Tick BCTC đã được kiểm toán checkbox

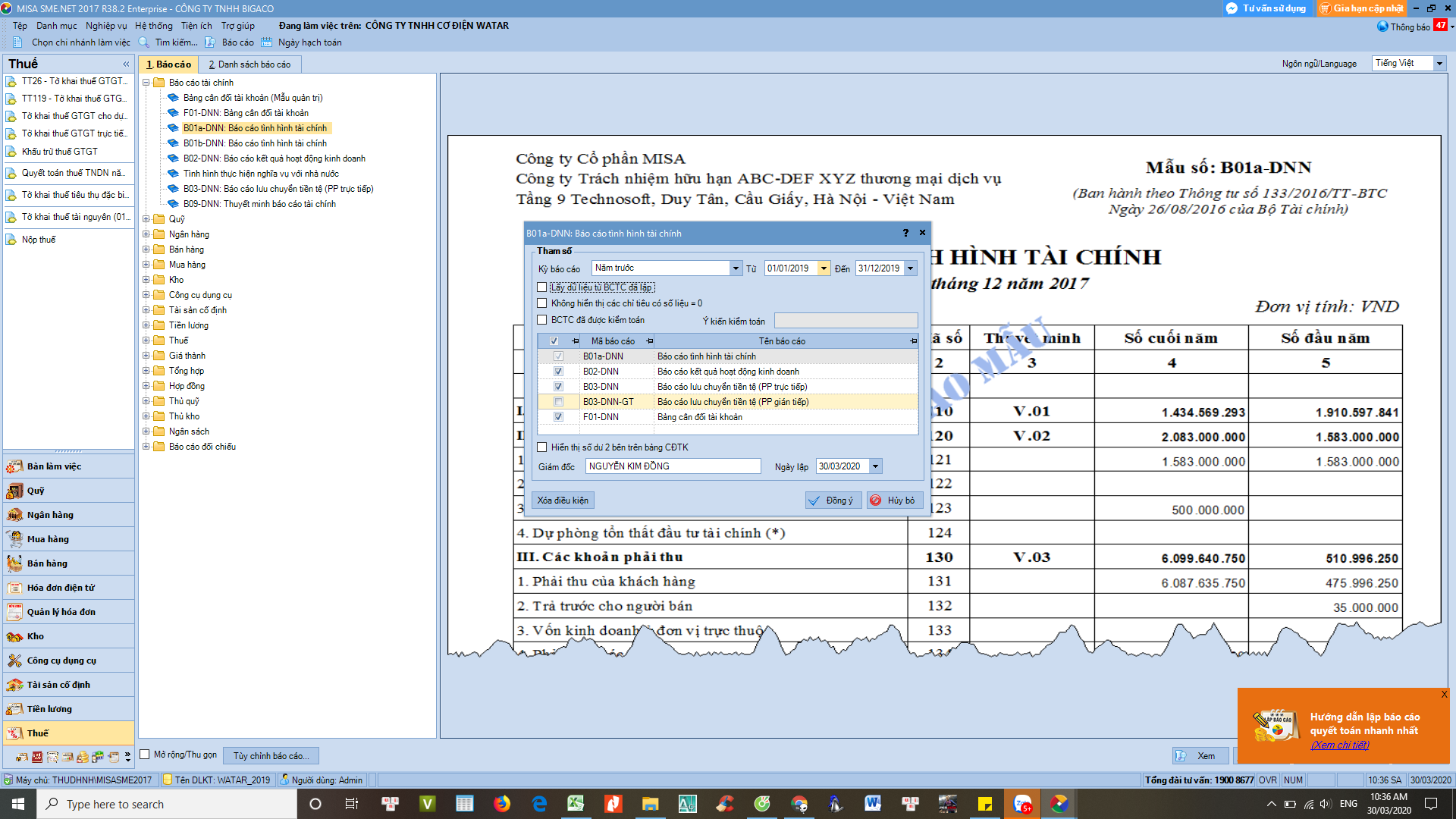541,320
